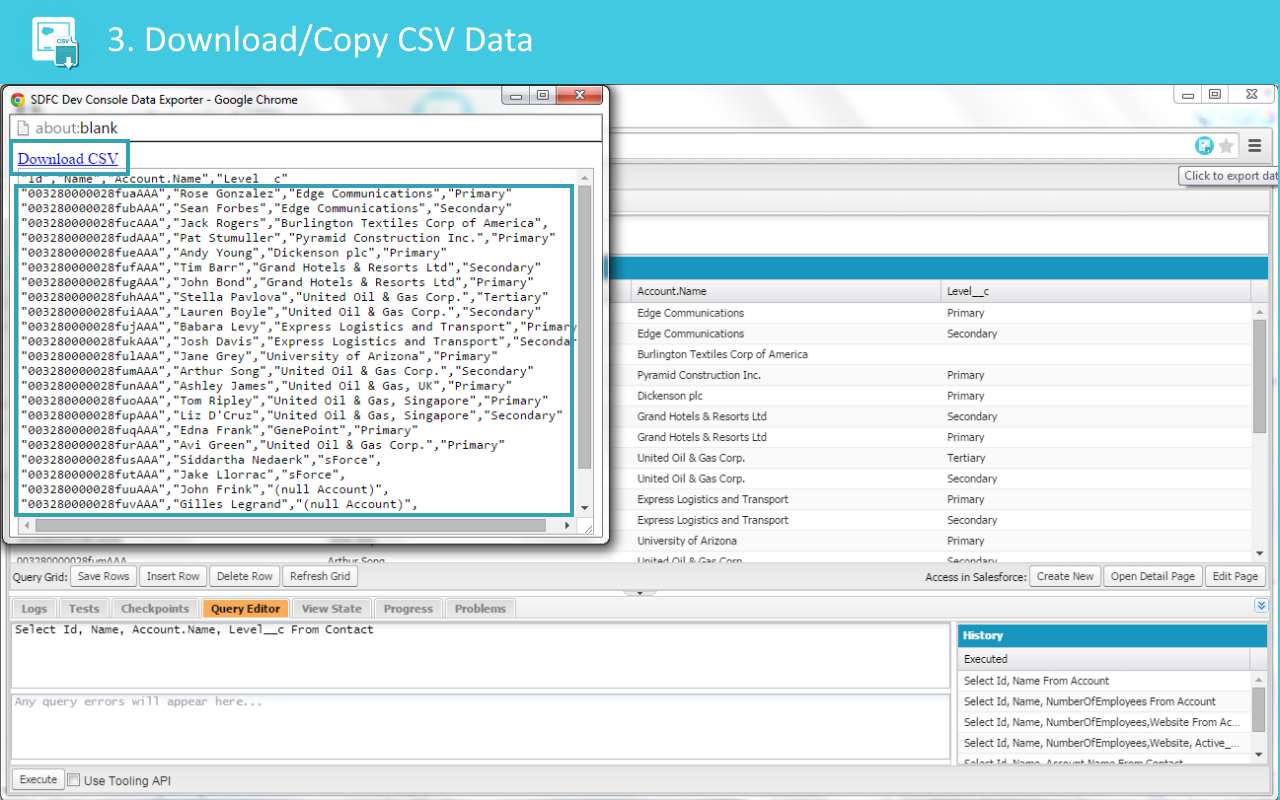Click the Account.Name column header
Screen dimensions: 1280x800
point(786,291)
